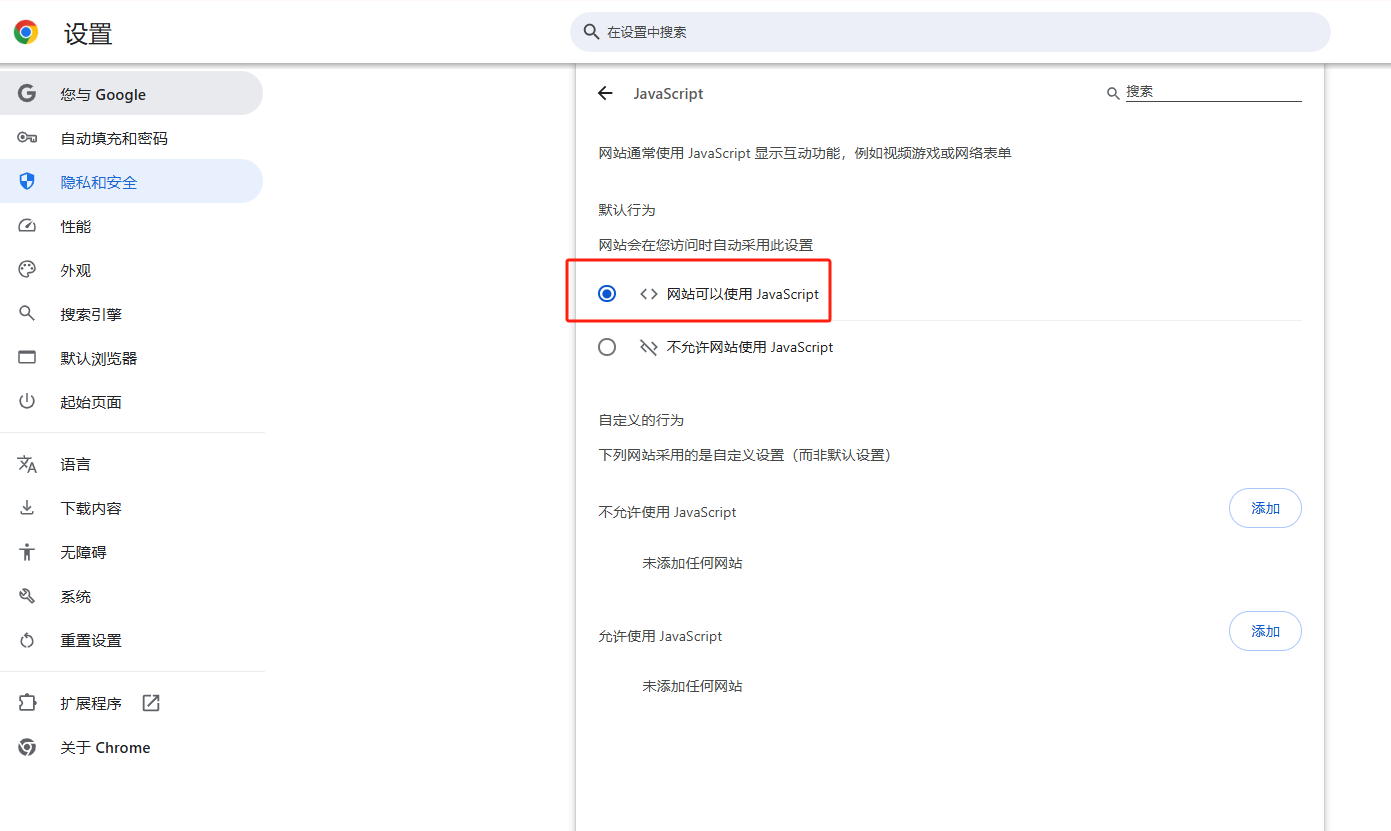
Task: Click the crossed-out code icon beside 不允许网站使用 JavaScript
Action: pos(649,347)
